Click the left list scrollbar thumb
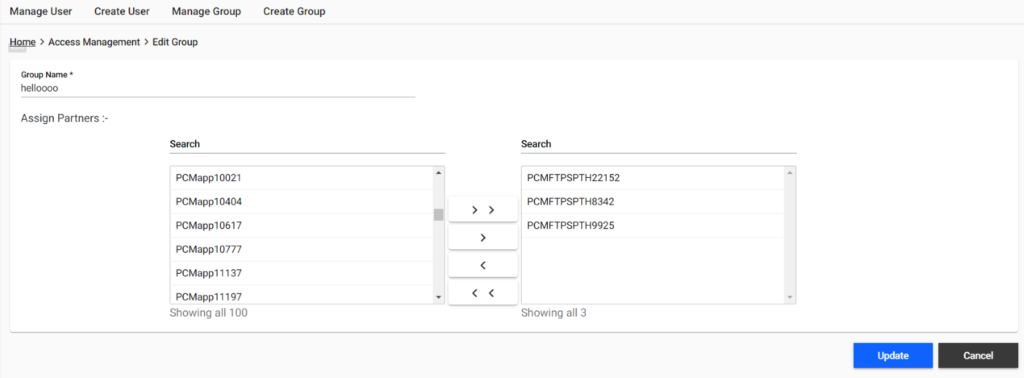The width and height of the screenshot is (1024, 378). (438, 215)
